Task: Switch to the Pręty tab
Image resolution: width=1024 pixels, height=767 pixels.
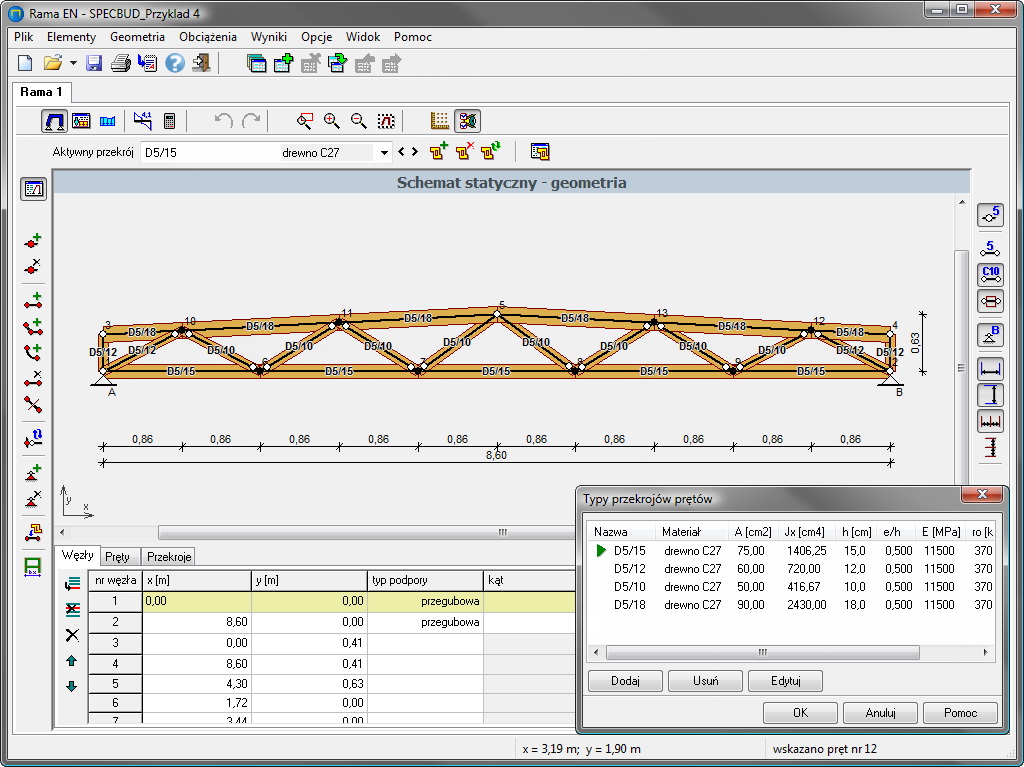Action: coord(117,556)
